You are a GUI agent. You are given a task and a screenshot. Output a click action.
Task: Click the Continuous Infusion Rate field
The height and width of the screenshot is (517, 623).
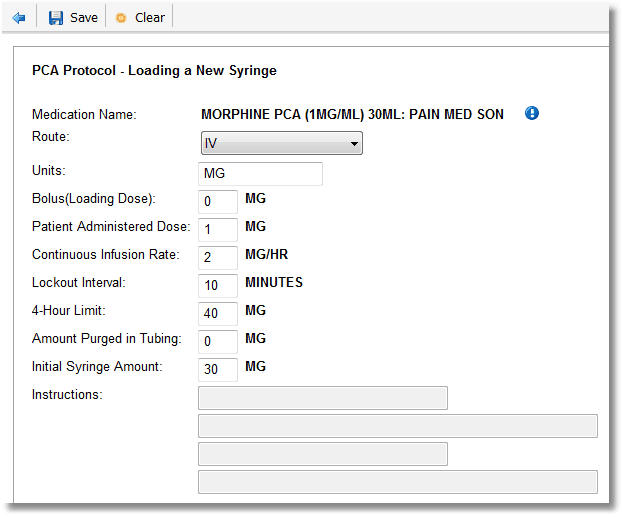(218, 258)
